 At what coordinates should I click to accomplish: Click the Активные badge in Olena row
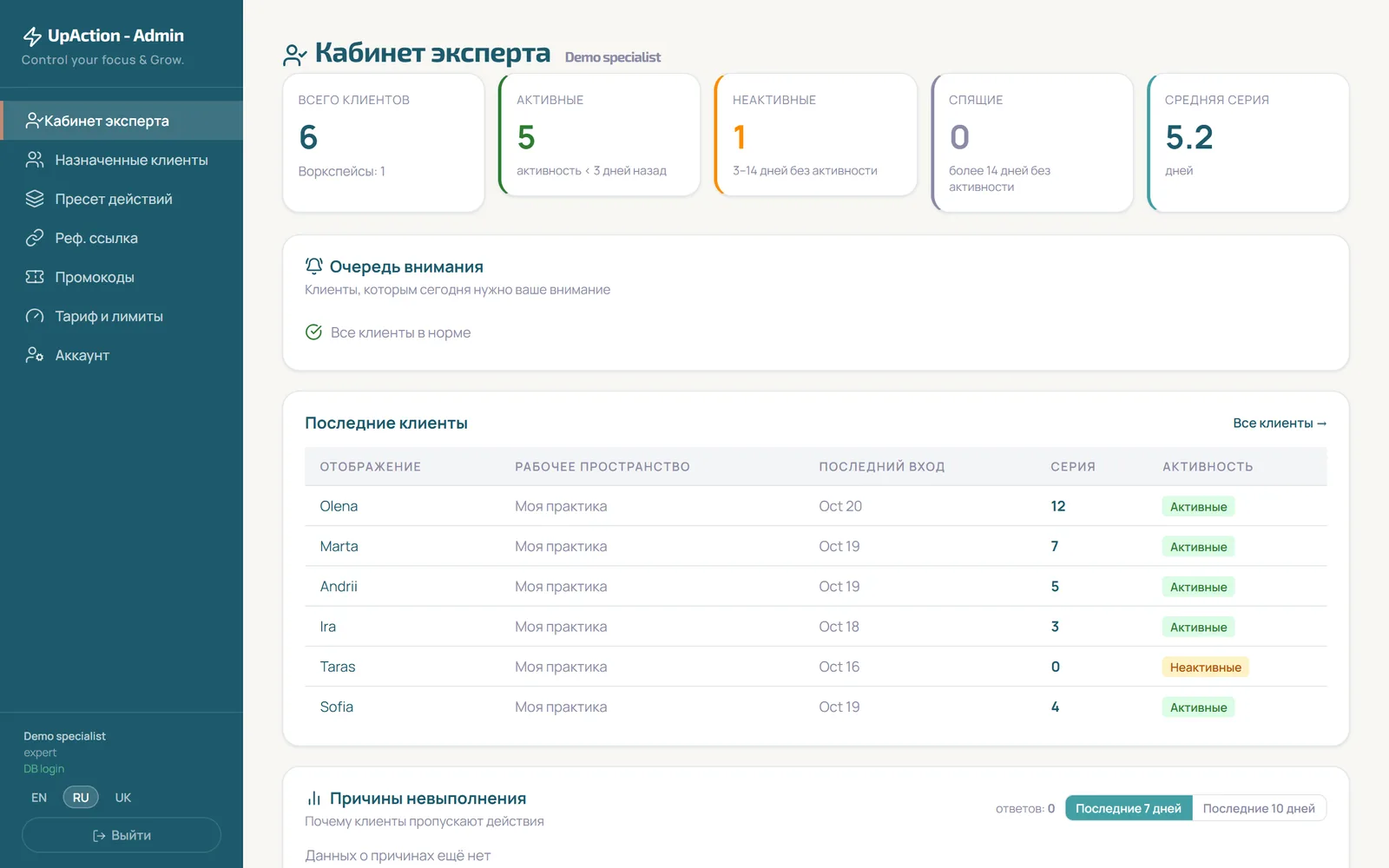(x=1198, y=506)
